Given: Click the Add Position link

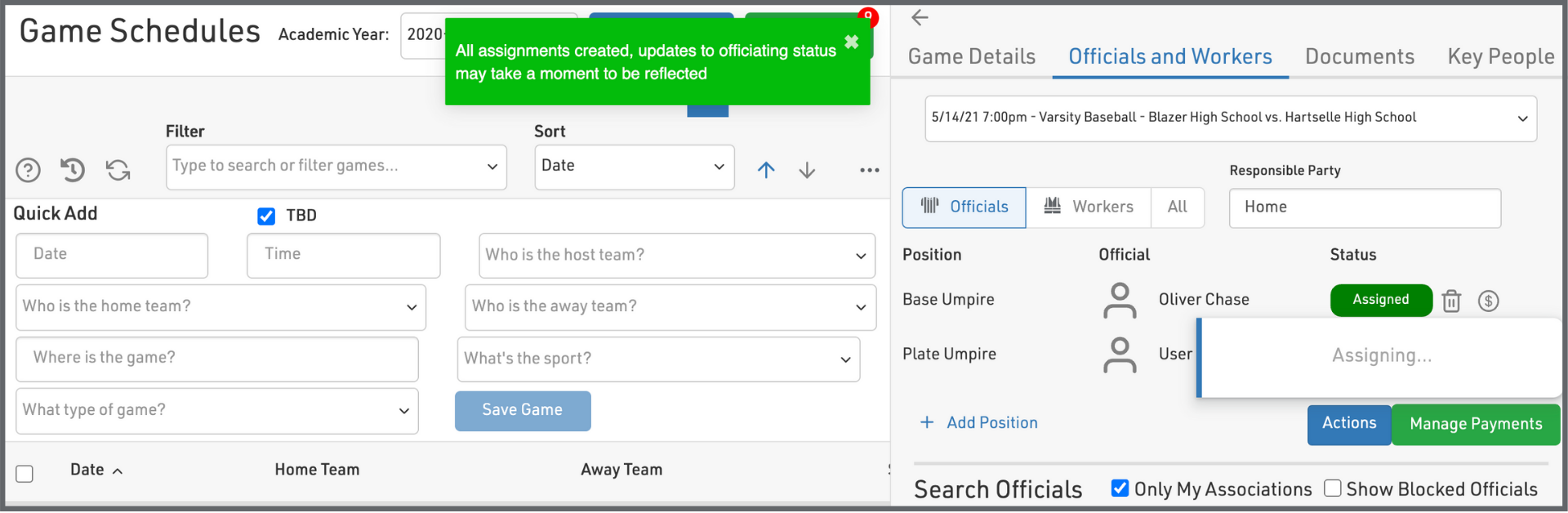Looking at the screenshot, I should coord(979,422).
